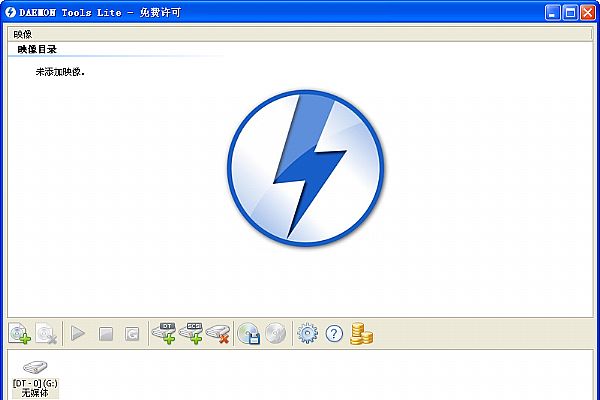Open the 映像 menu
Image resolution: width=600 pixels, height=400 pixels.
[x=23, y=33]
